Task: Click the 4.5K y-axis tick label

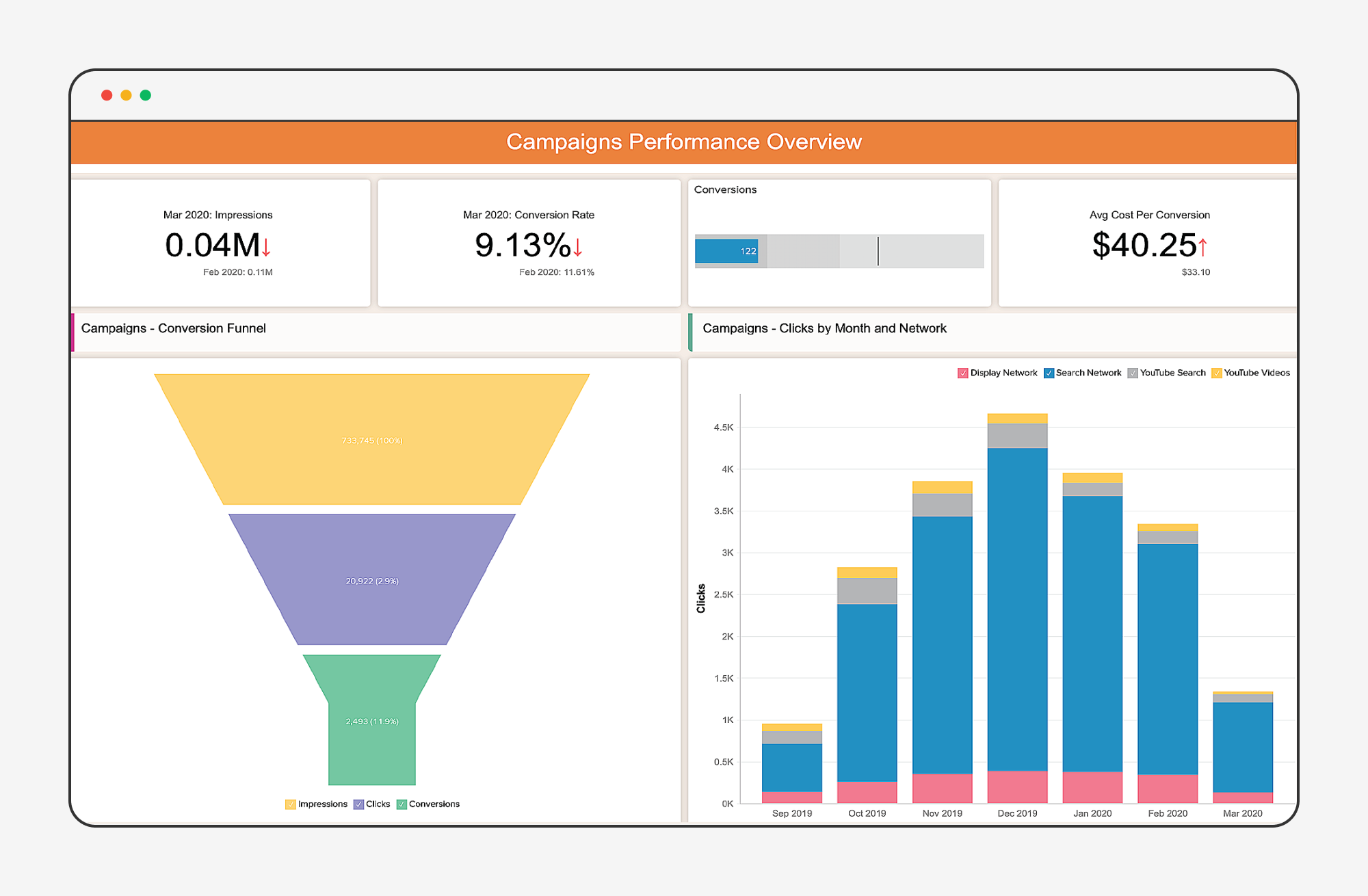Action: point(724,427)
